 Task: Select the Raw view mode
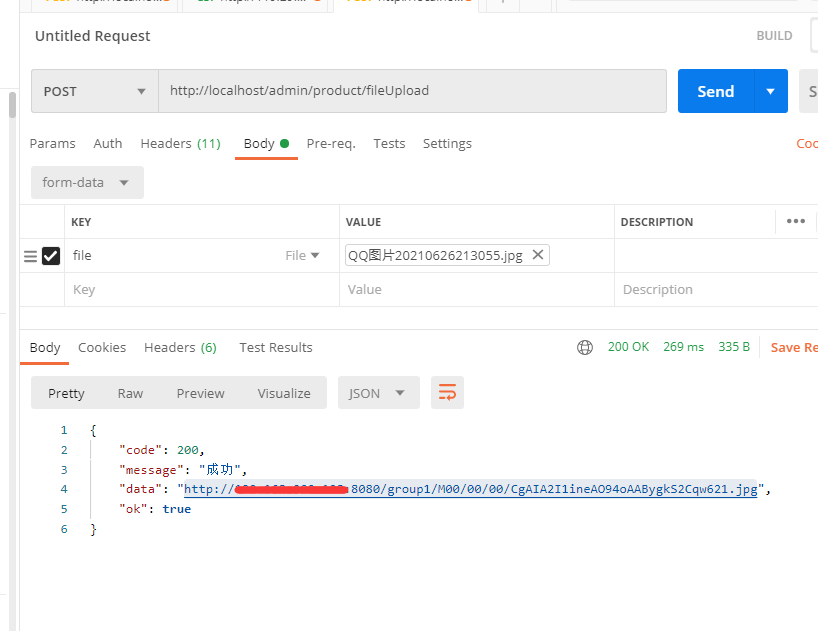[130, 393]
